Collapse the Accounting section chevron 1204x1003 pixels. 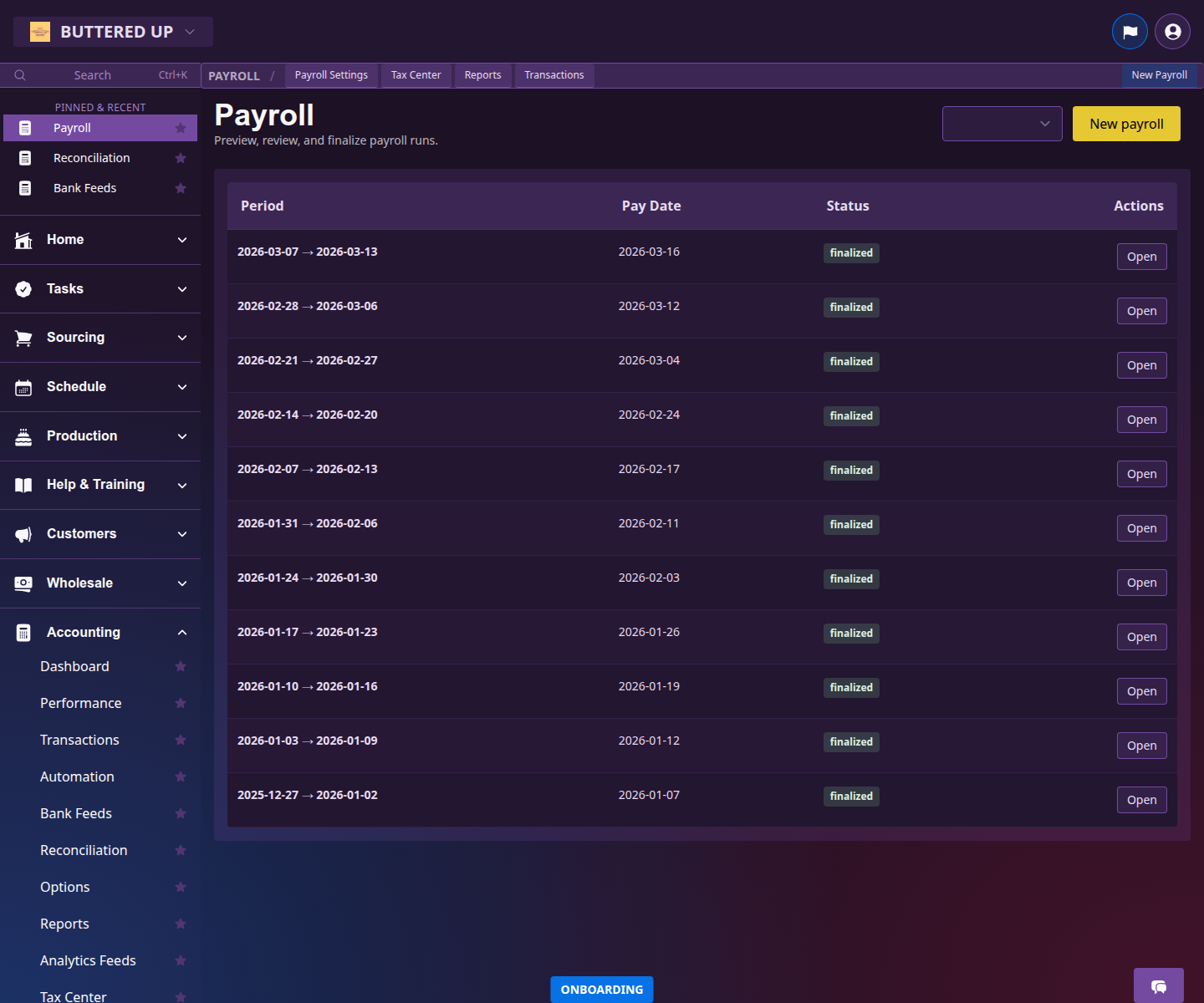coord(182,632)
